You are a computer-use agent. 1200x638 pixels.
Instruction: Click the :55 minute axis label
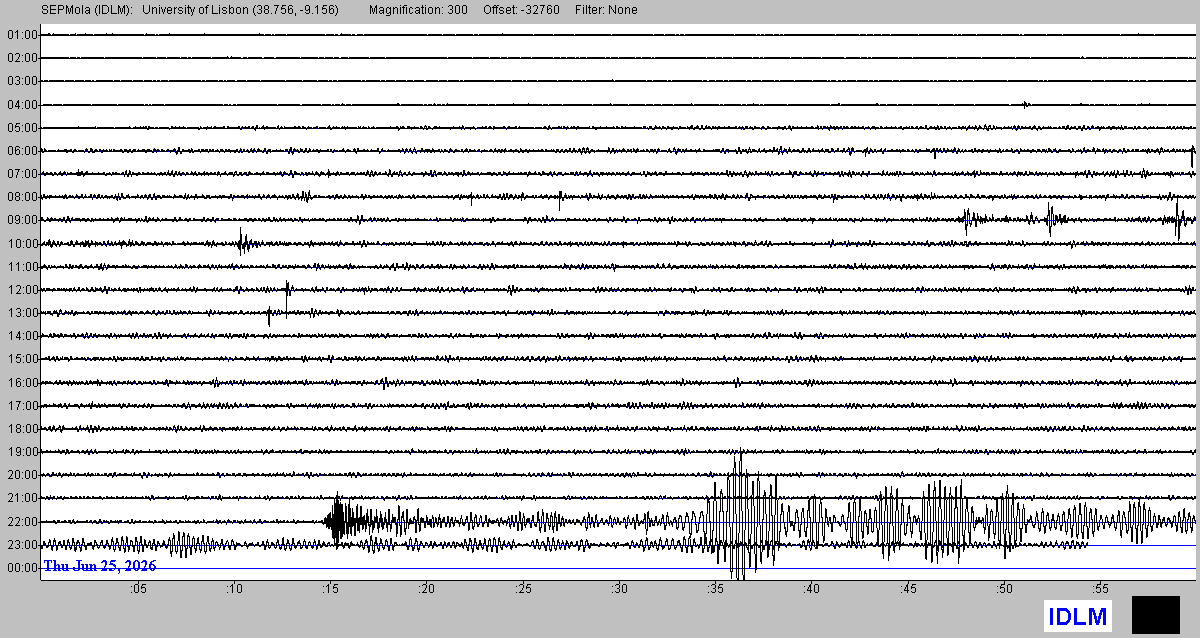coord(1101,590)
